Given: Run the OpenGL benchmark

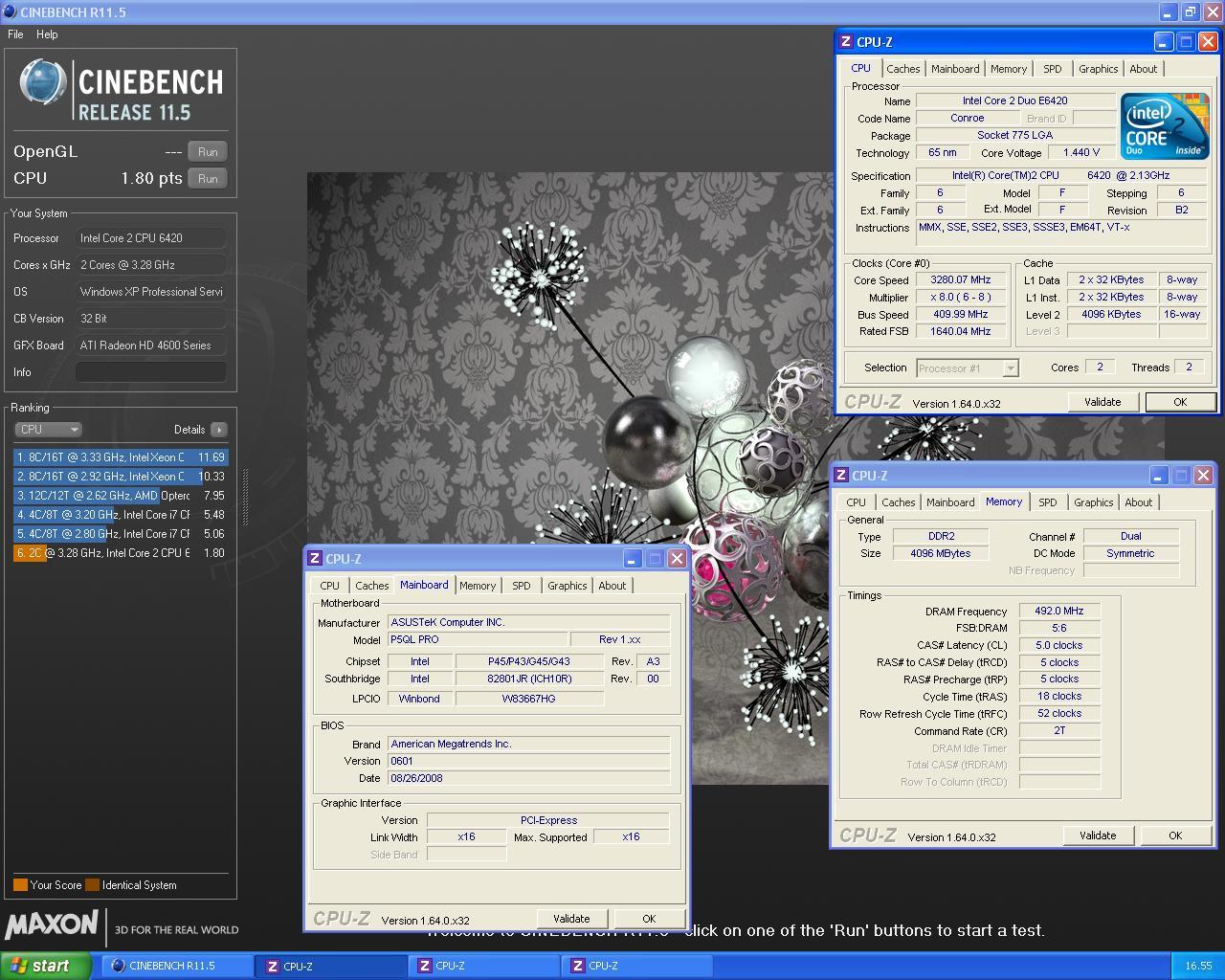Looking at the screenshot, I should click(x=208, y=151).
